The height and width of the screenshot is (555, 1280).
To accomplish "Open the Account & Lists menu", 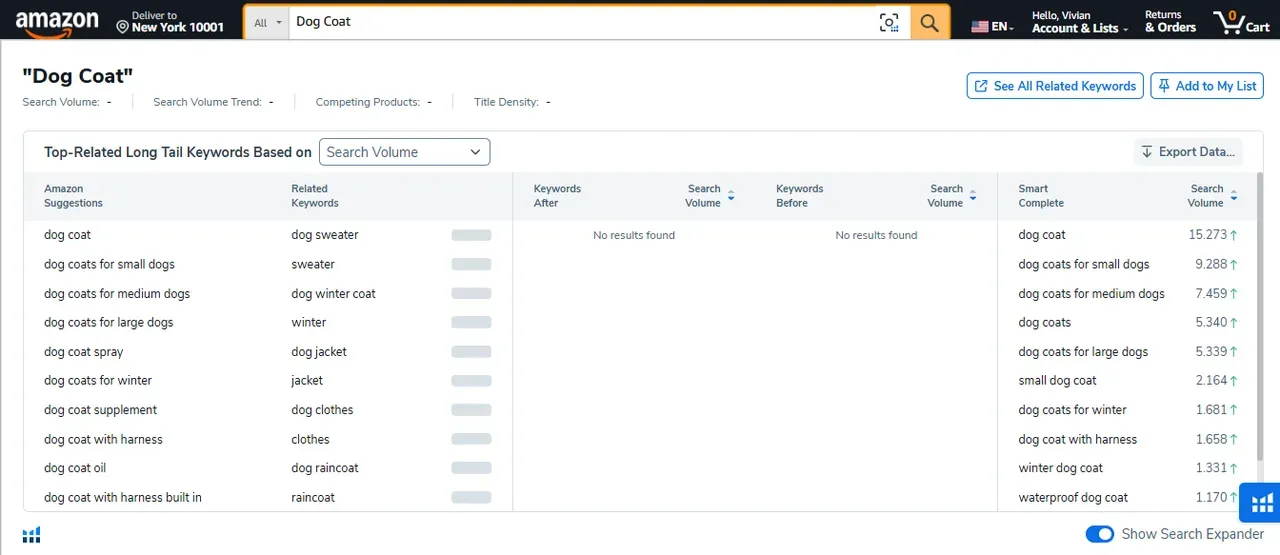I will pyautogui.click(x=1079, y=22).
